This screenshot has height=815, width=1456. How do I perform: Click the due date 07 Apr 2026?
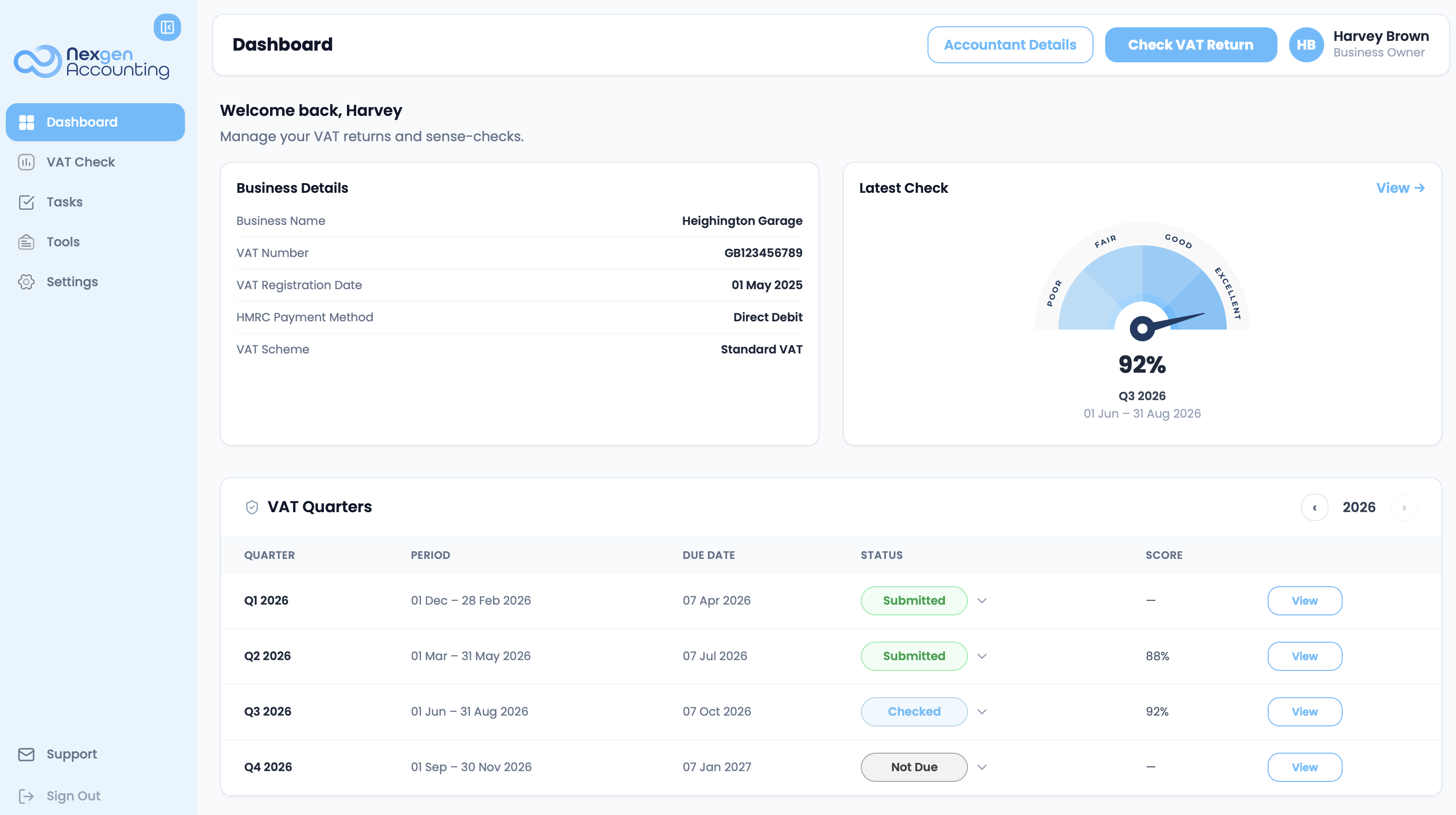[x=716, y=601]
